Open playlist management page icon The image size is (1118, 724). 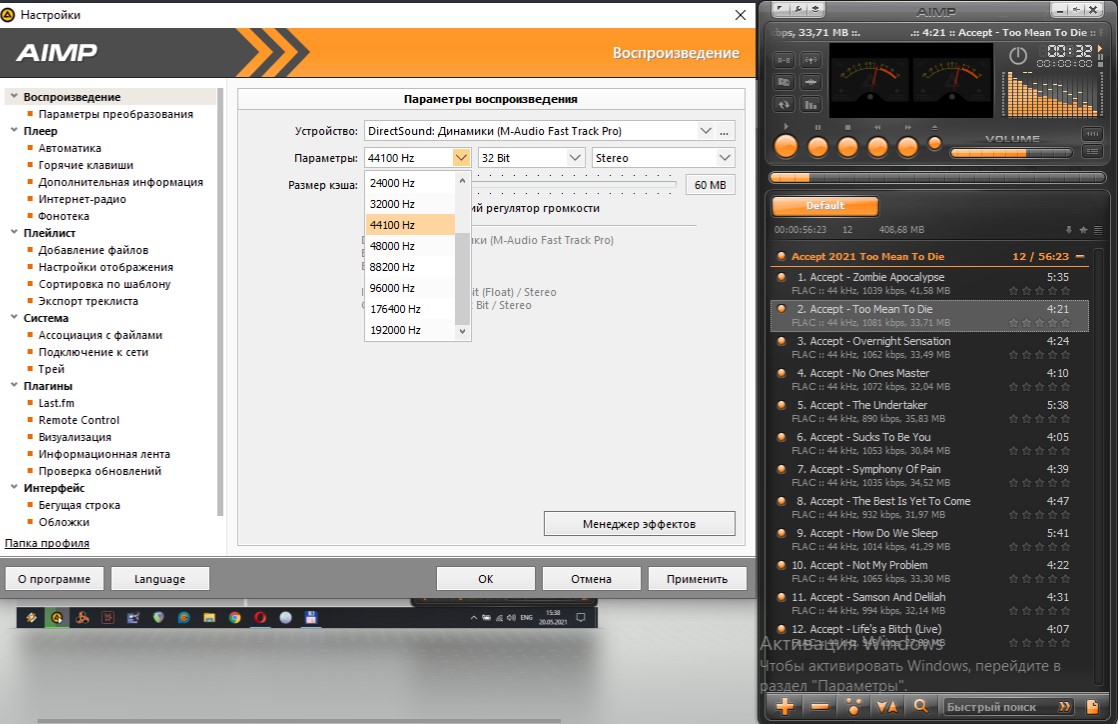[x=1092, y=707]
